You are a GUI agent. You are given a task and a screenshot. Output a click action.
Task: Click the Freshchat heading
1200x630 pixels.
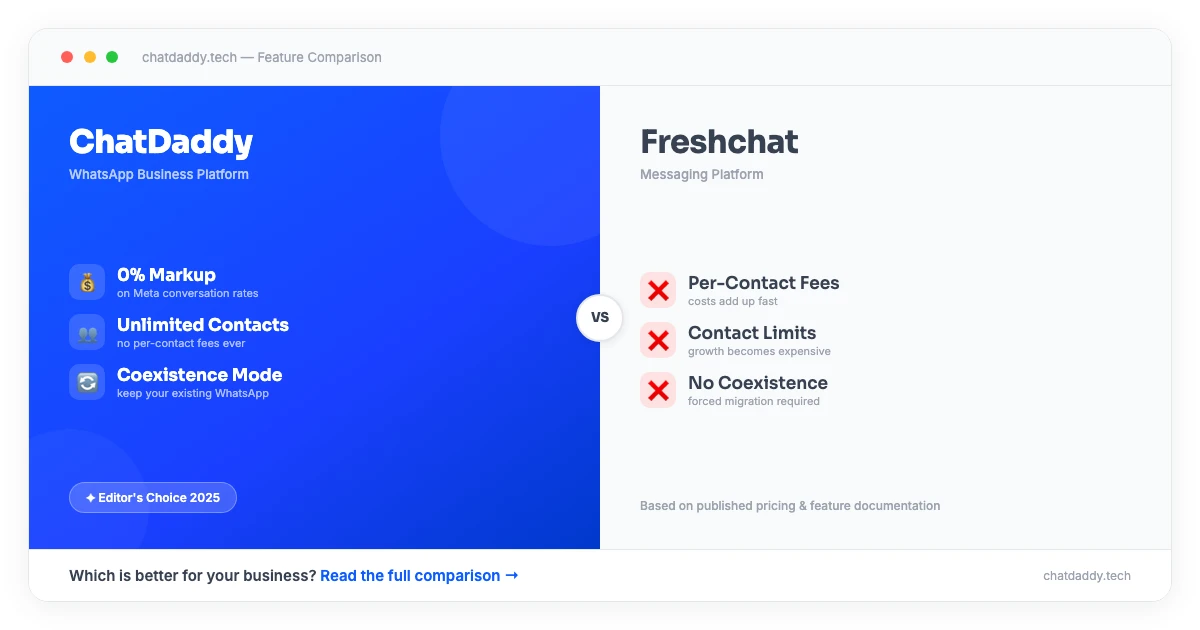[719, 141]
